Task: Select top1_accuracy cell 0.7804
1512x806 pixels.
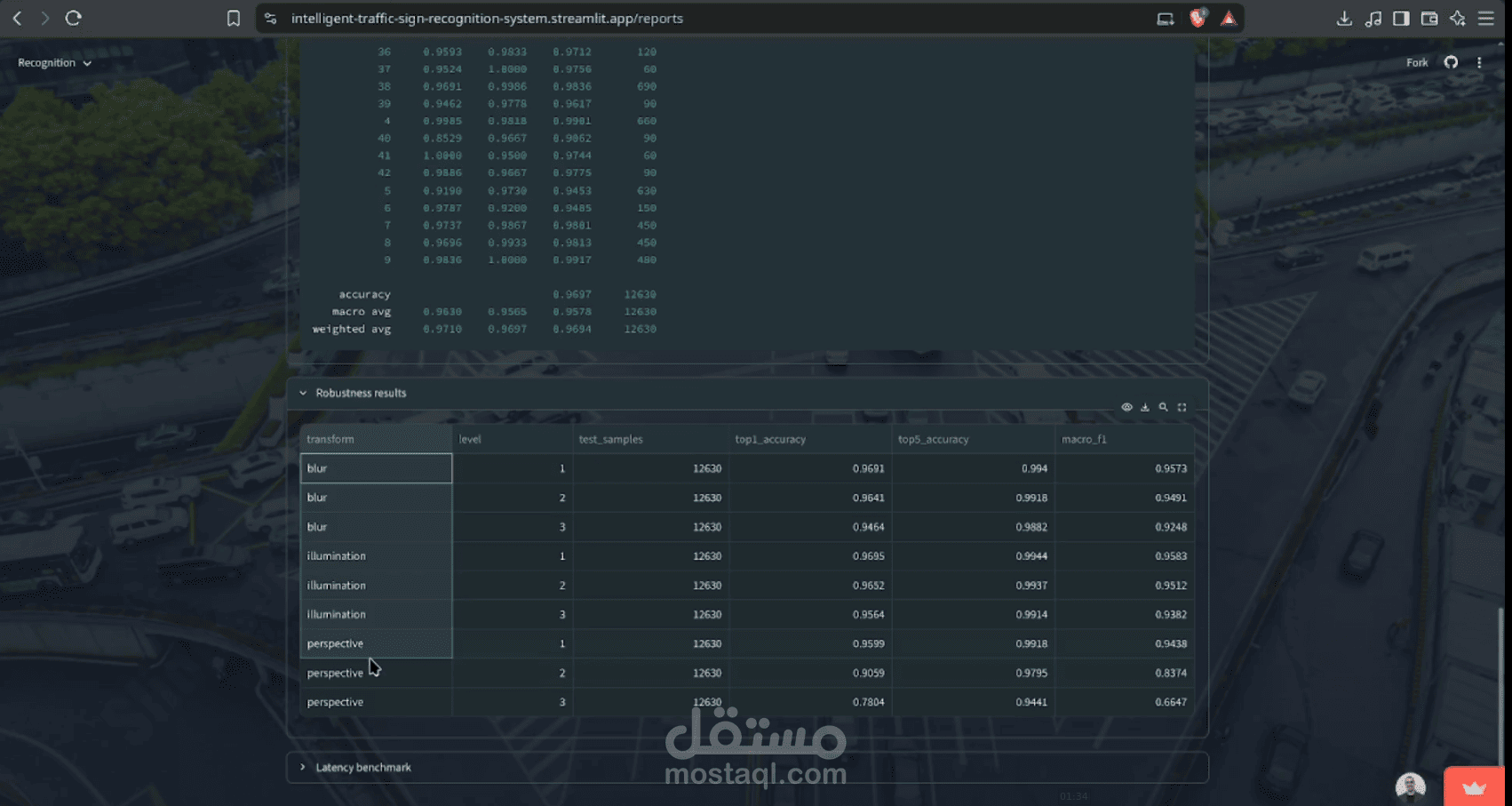Action: 810,702
